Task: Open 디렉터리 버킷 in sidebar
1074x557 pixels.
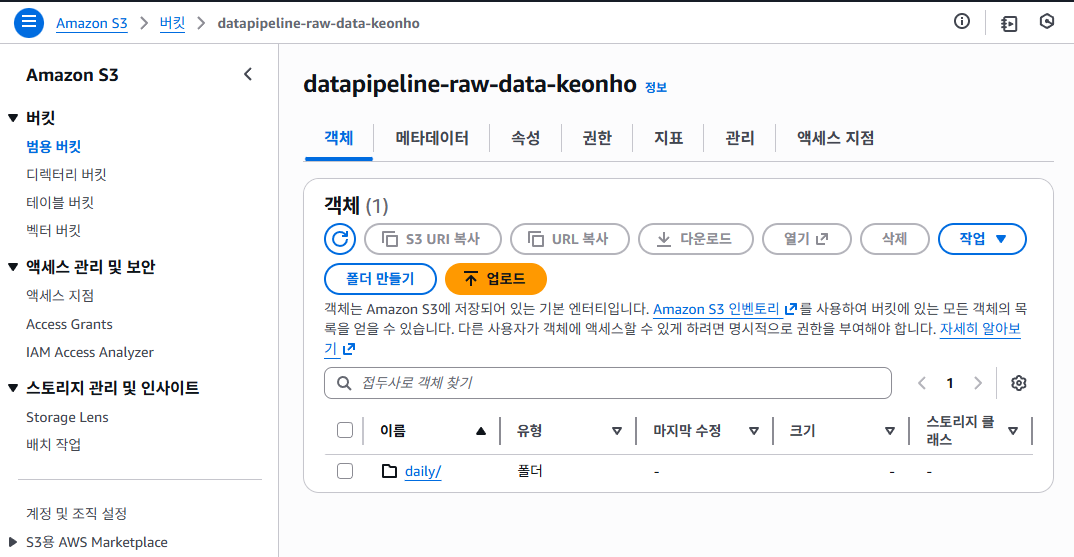Action: [66, 174]
